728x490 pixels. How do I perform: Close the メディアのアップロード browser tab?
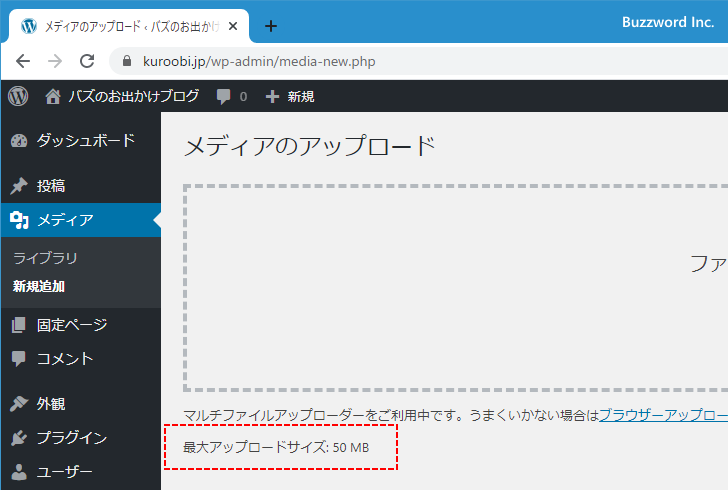233,26
